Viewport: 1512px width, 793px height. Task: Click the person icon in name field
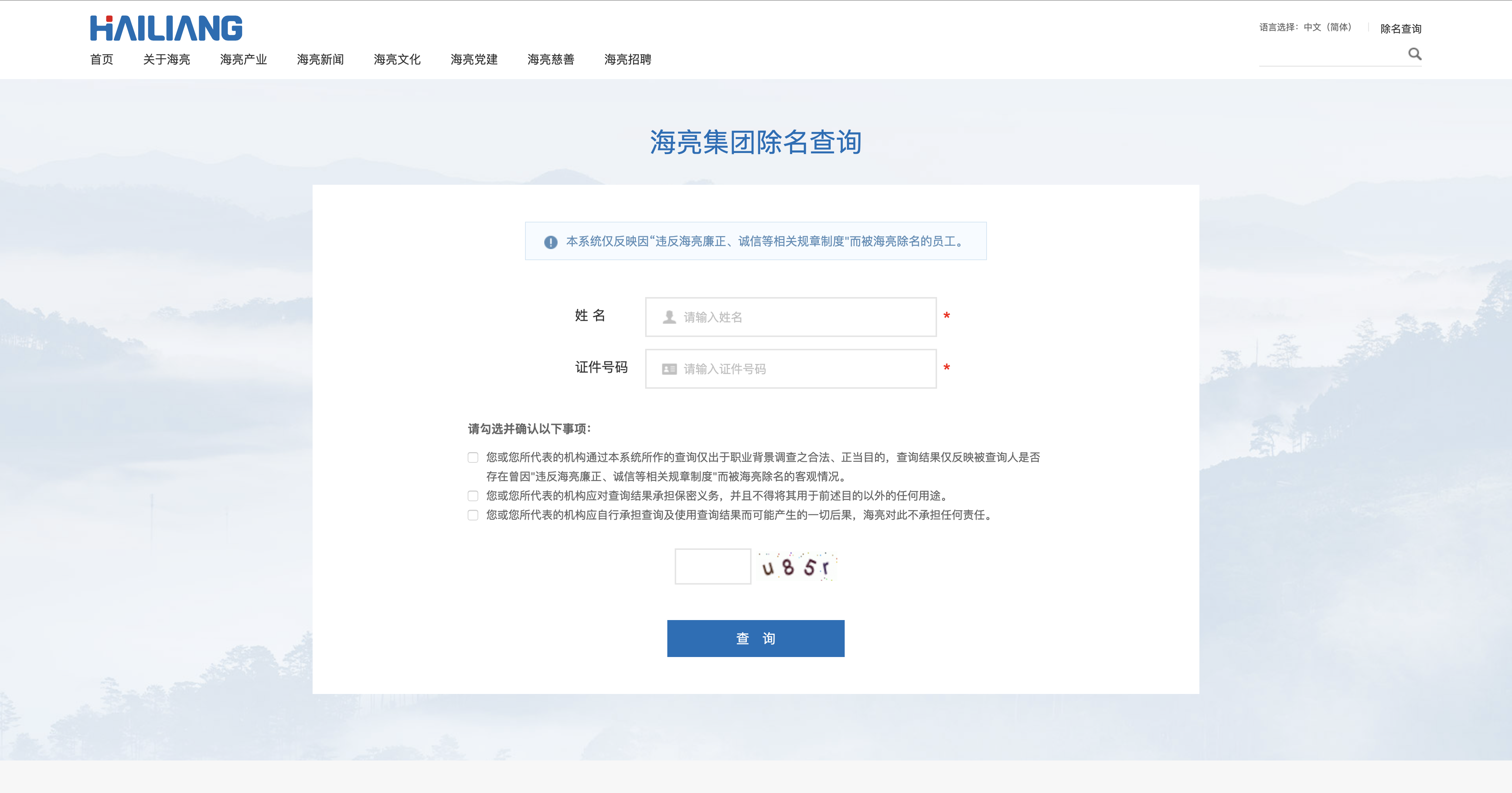click(x=669, y=317)
